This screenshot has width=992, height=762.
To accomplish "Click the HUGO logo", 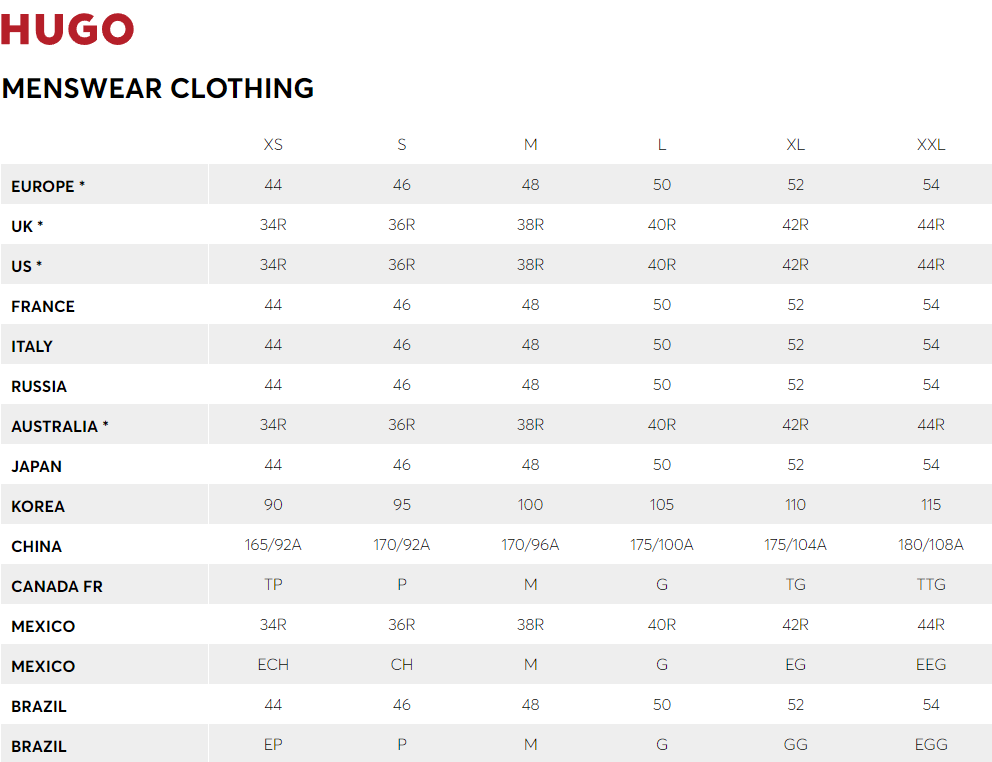I will 67,29.
